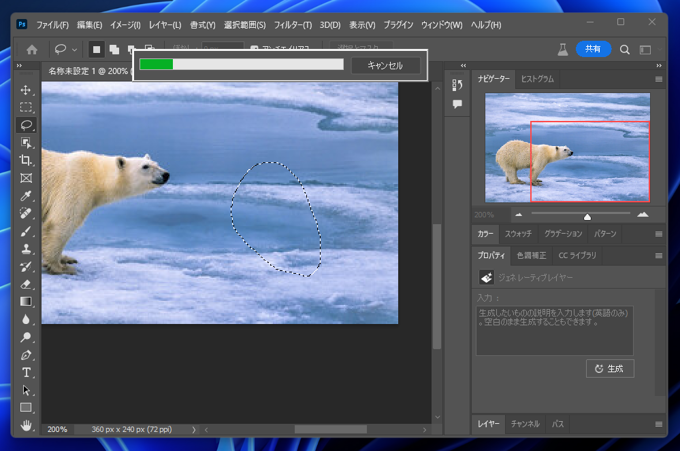Click the Navigator polar bear thumbnail

(x=567, y=147)
